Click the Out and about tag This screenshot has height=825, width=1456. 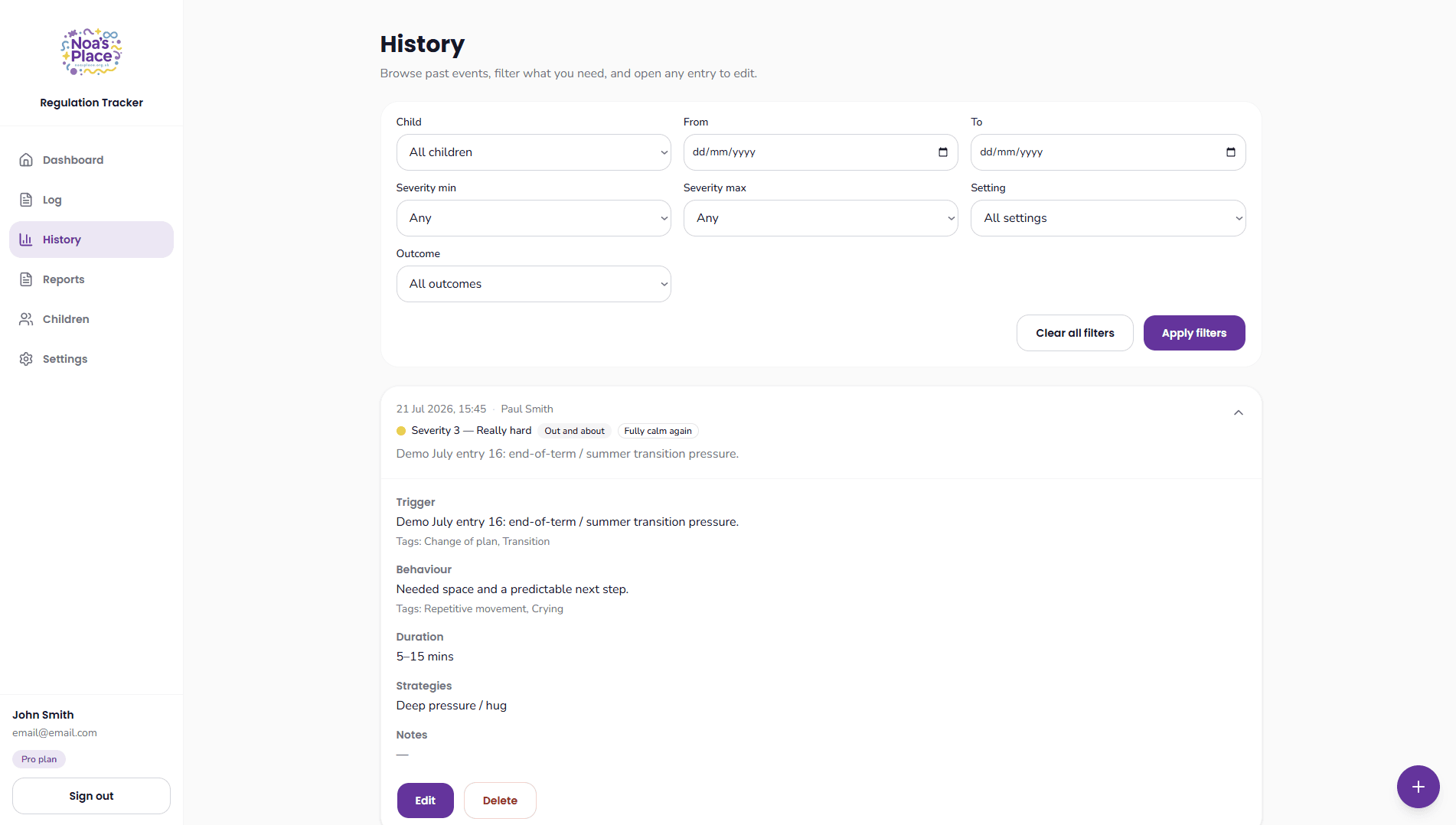574,431
